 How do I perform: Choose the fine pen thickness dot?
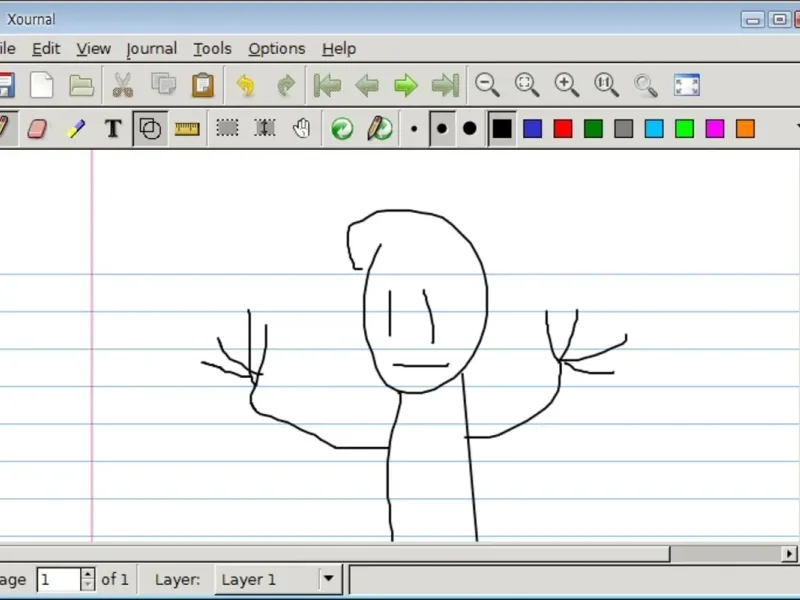pyautogui.click(x=414, y=129)
